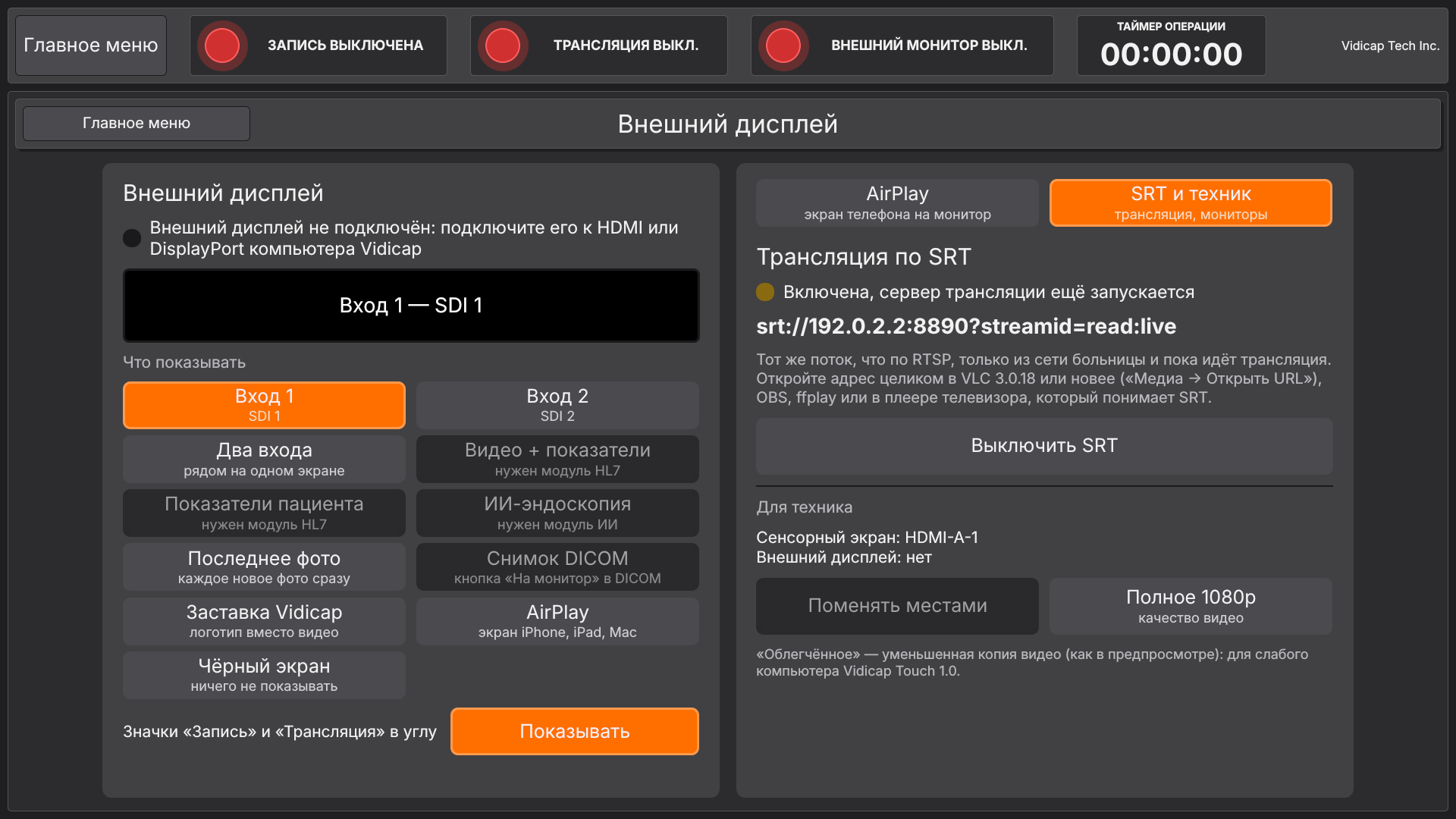Click Поменять местами button
This screenshot has height=819, width=1456.
(897, 606)
